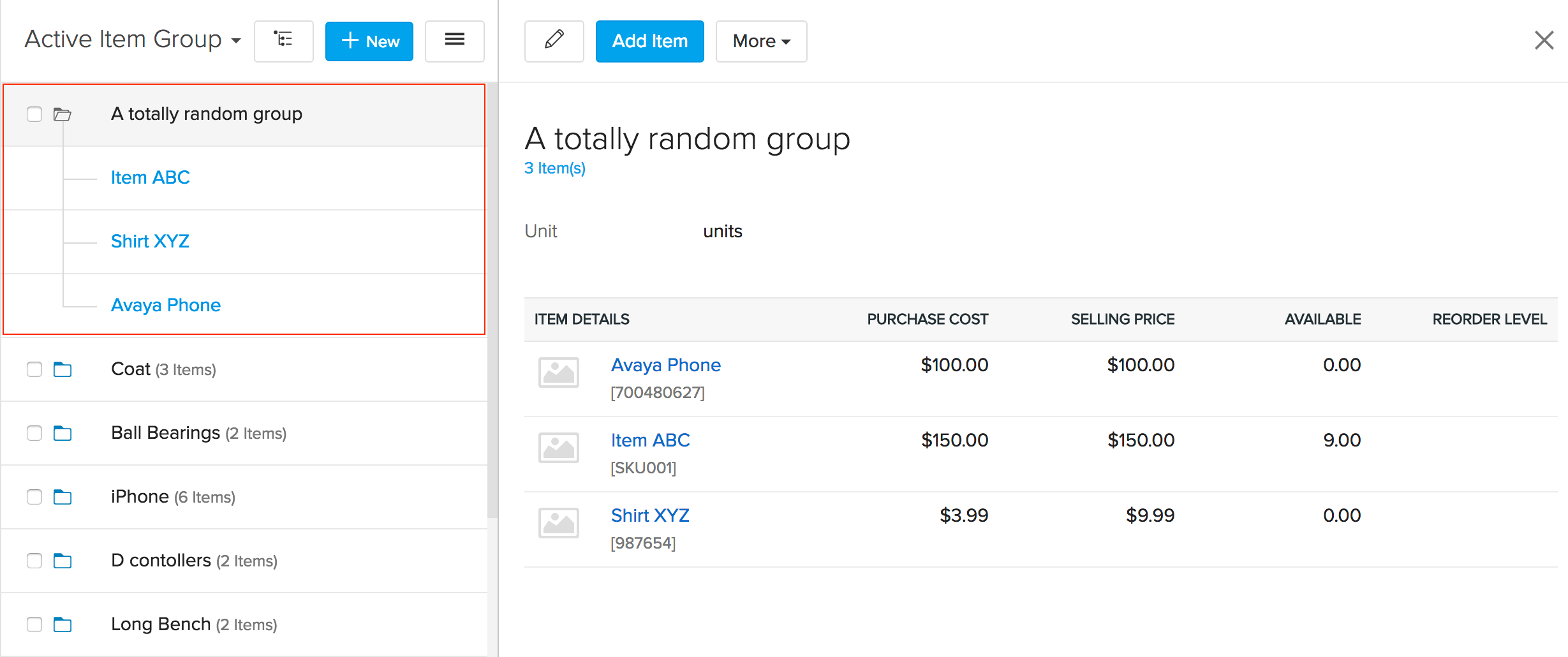Viewport: 1568px width, 657px height.
Task: Create a new group with New button
Action: 369,41
